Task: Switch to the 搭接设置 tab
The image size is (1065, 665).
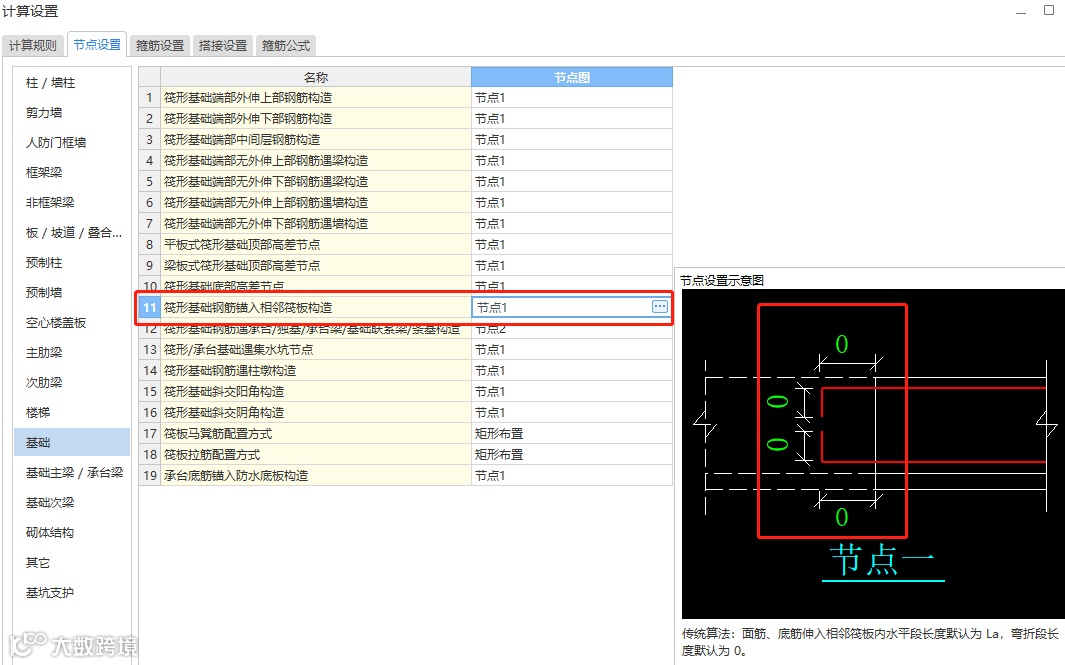Action: (x=223, y=46)
